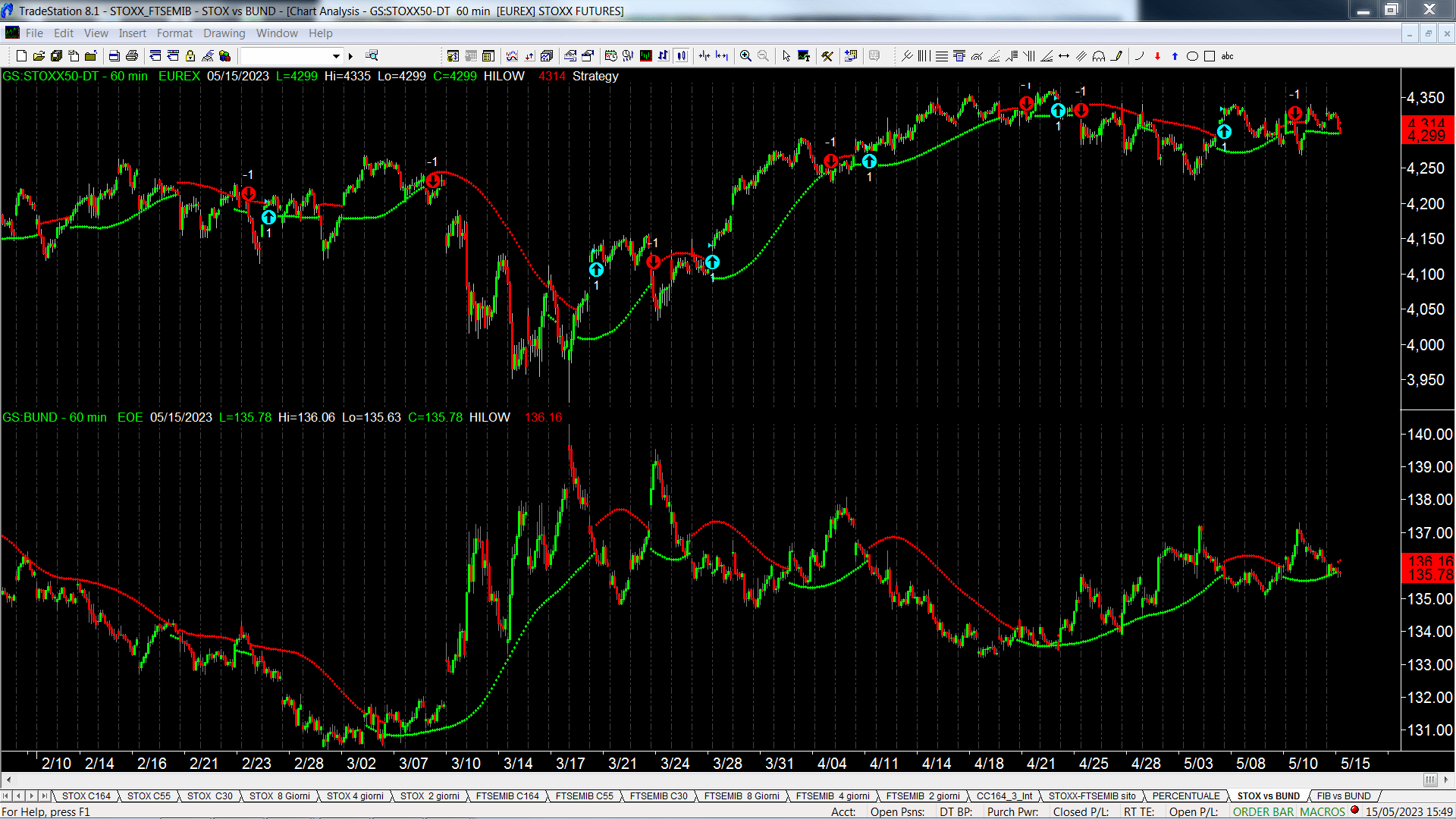This screenshot has height=819, width=1456.
Task: Click ORDER BAR in the status bar
Action: pos(1263,811)
